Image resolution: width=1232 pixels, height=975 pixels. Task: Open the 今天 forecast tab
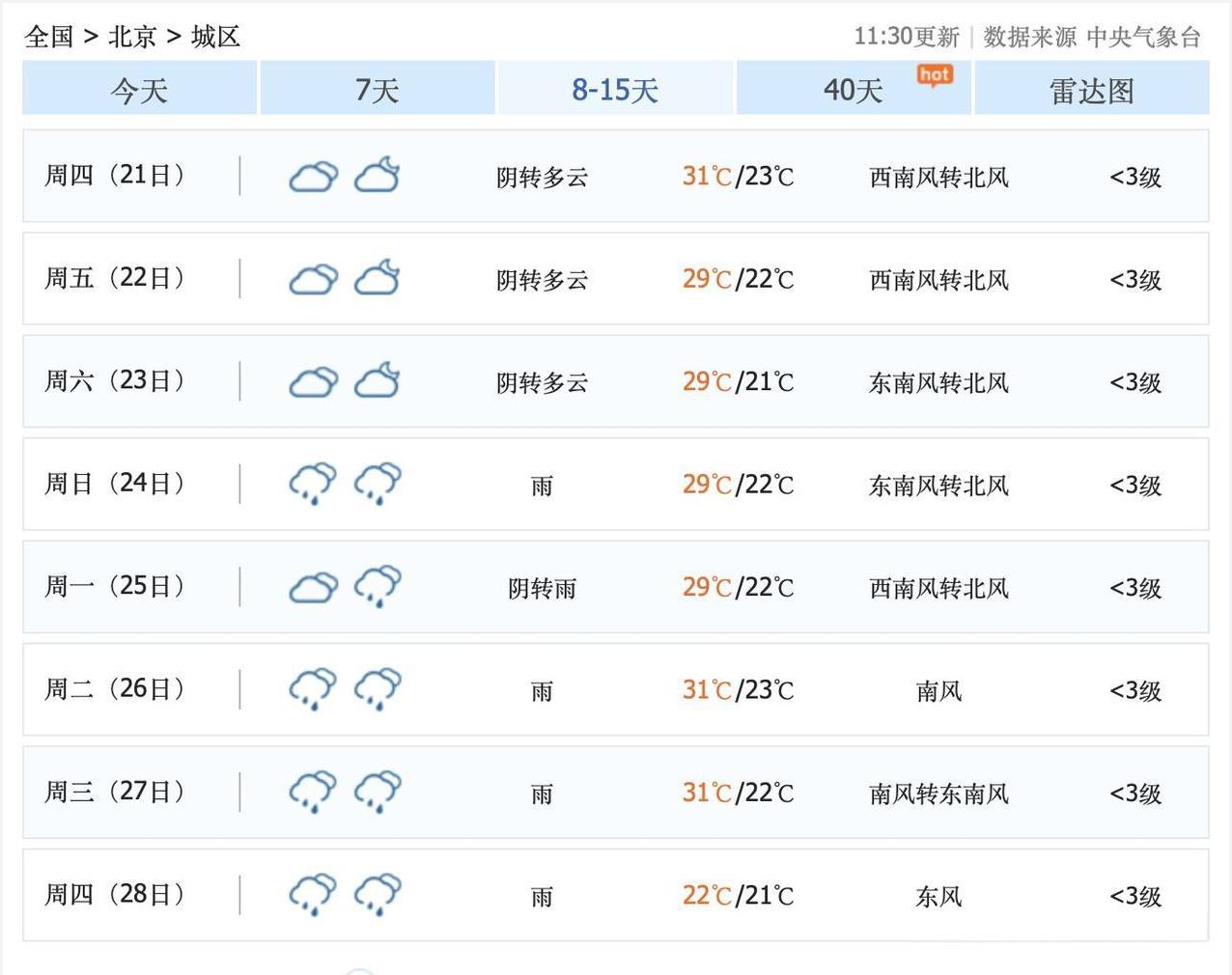(x=139, y=90)
